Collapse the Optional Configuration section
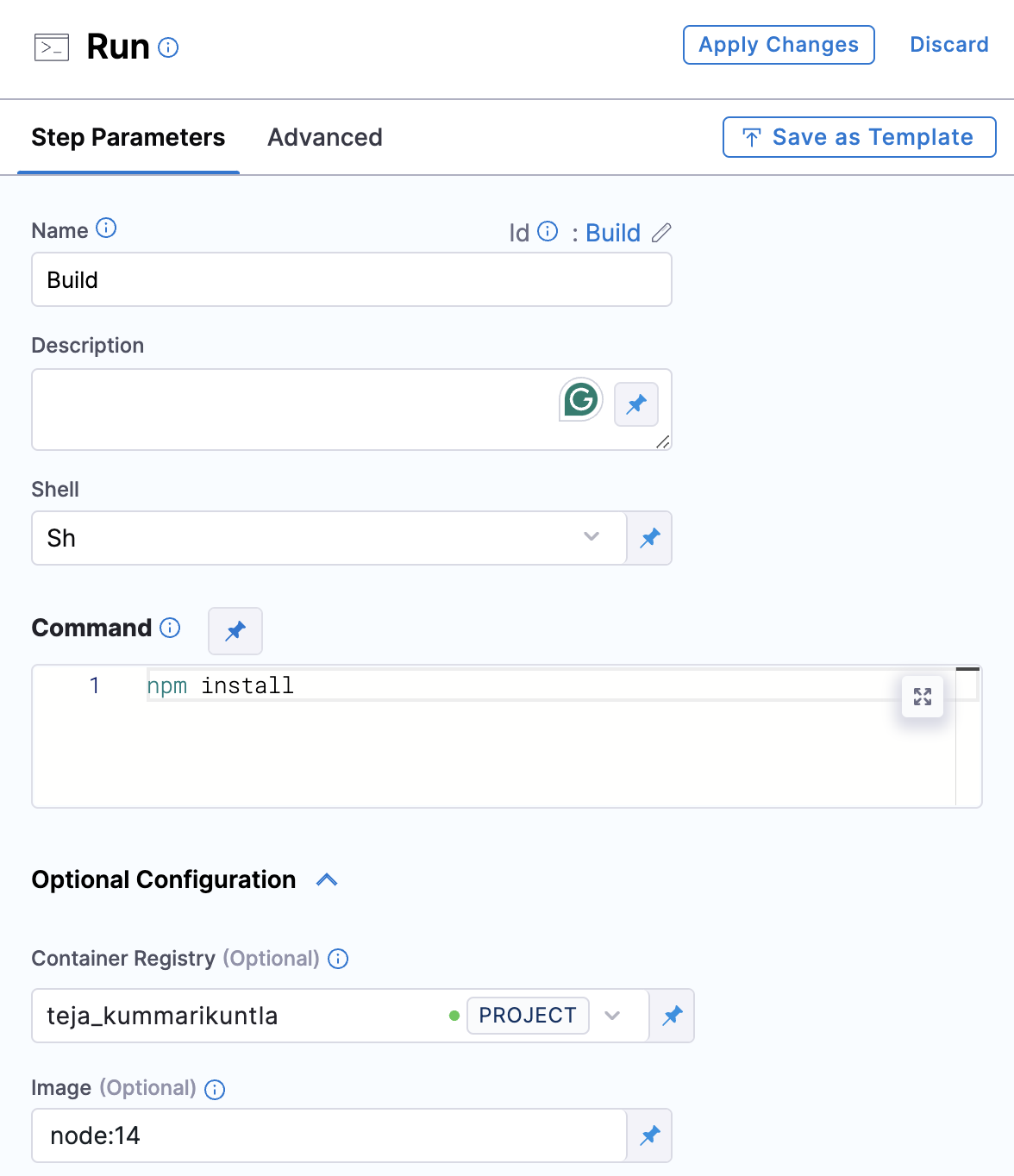Screen dimensions: 1014x1176 327,880
